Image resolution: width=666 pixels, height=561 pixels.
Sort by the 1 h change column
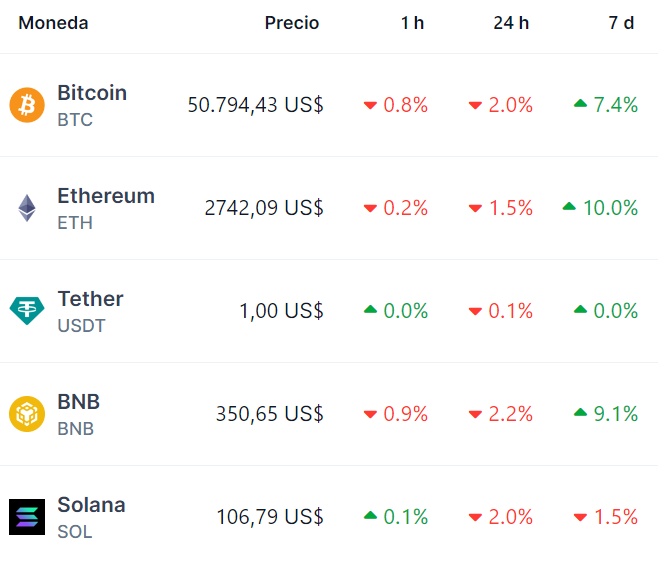click(x=412, y=23)
